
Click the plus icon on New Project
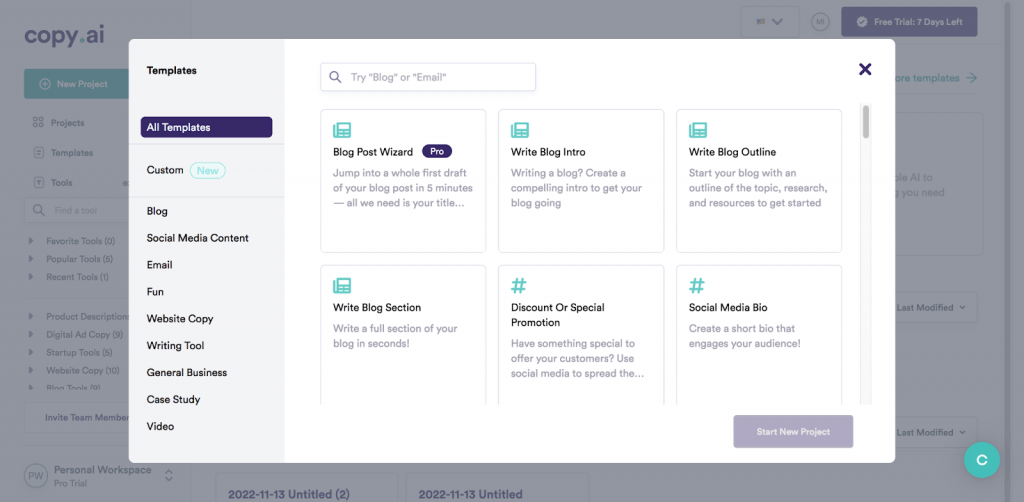[x=45, y=84]
